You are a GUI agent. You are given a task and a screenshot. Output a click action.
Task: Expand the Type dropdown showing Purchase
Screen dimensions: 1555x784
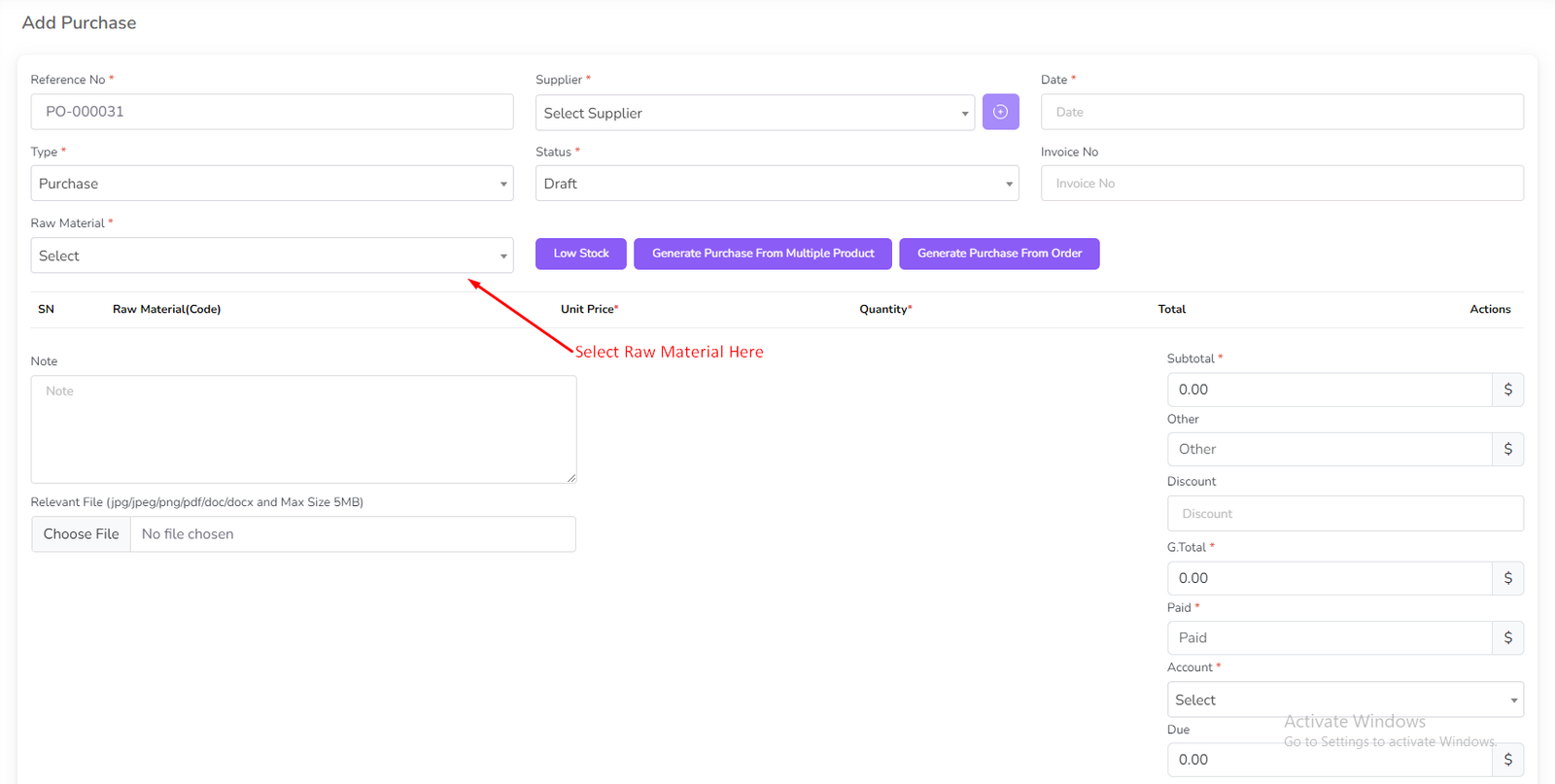271,184
